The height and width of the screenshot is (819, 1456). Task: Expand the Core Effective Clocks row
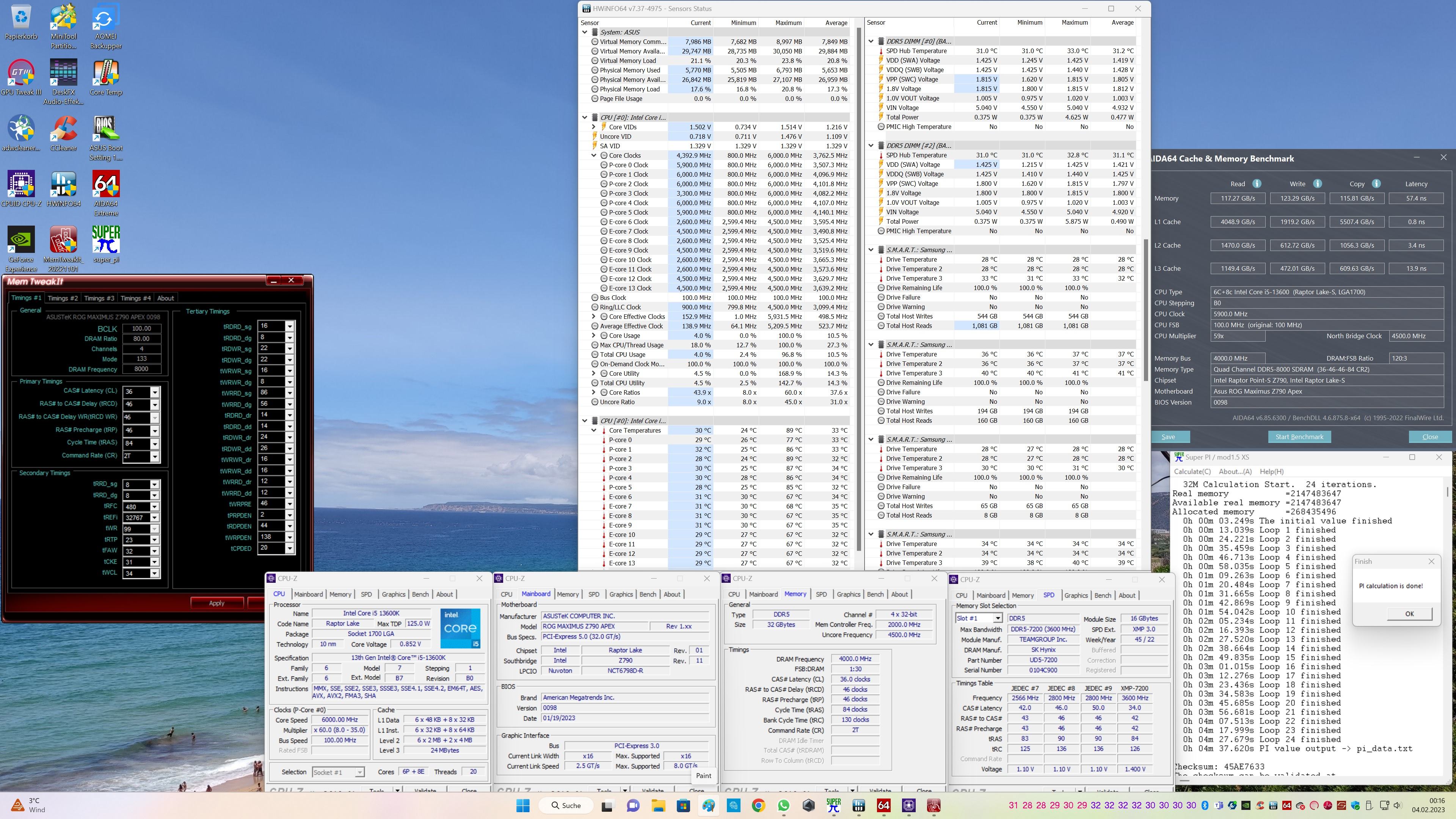(594, 317)
